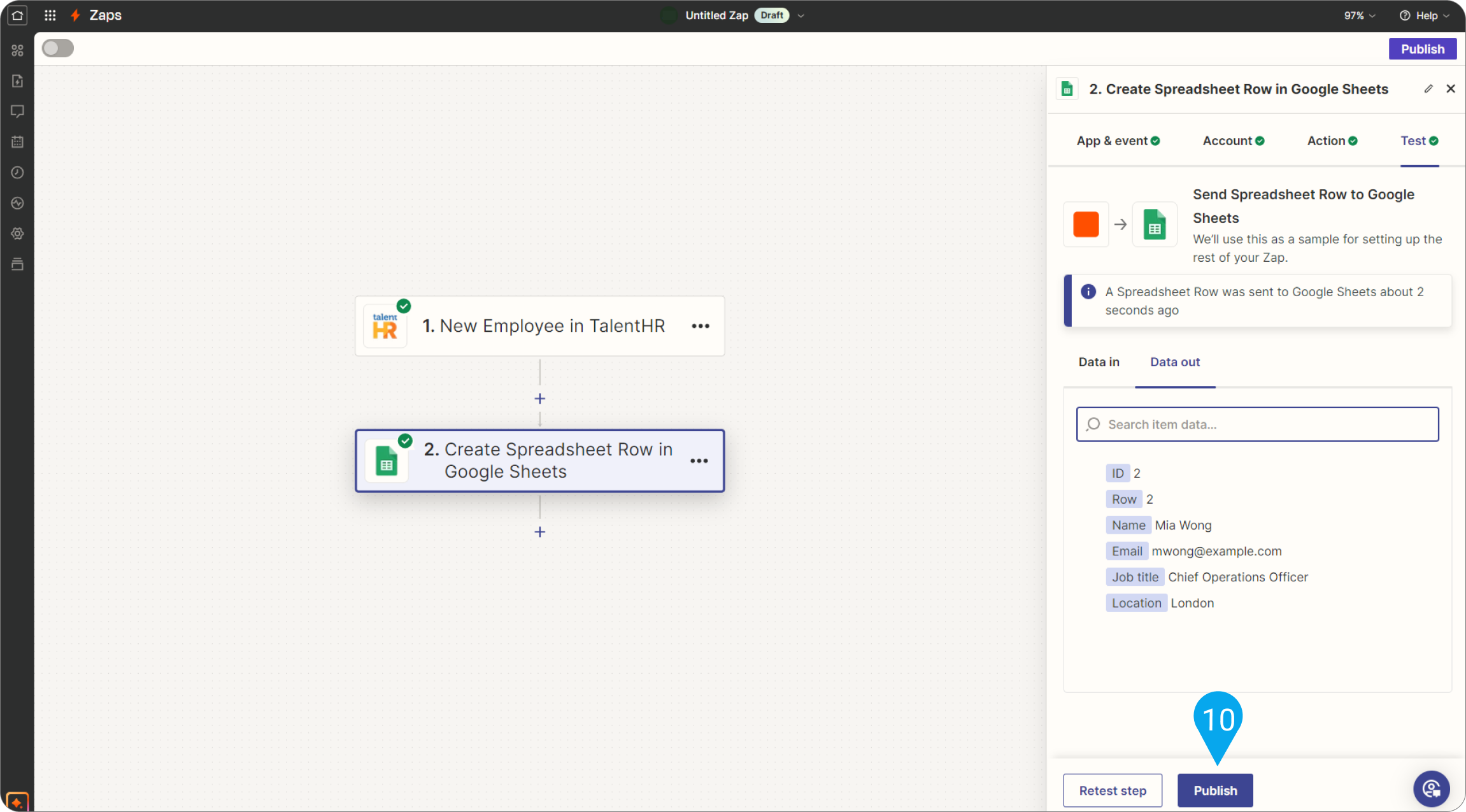Screen dimensions: 1466x812
Task: Open the apps grid menu
Action: 50,15
